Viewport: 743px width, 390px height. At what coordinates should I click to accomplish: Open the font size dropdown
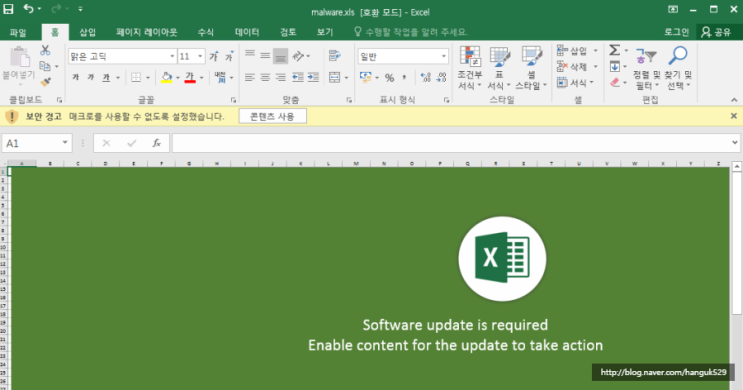[x=200, y=56]
